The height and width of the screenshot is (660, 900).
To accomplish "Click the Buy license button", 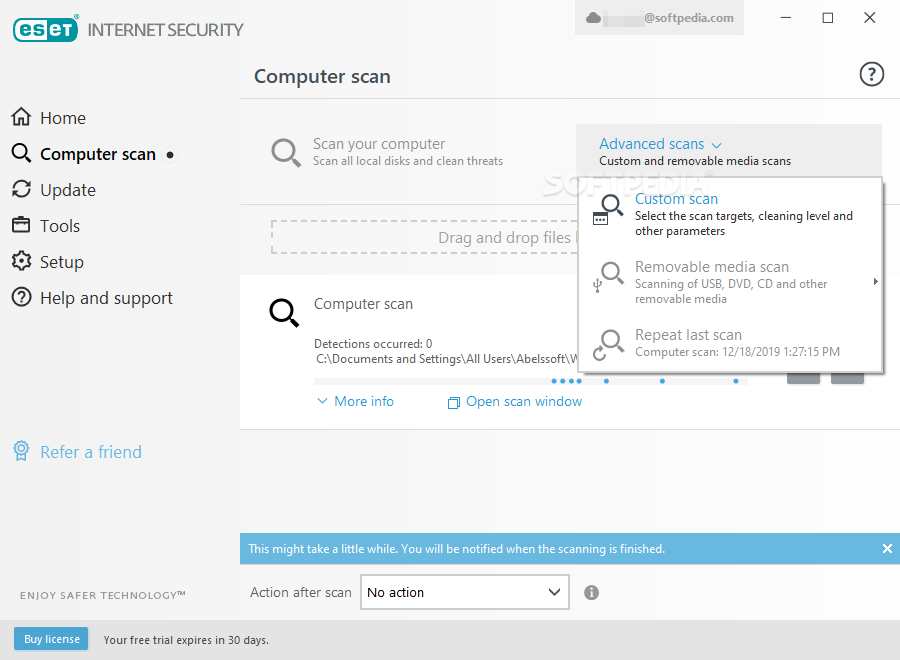I will coord(51,639).
